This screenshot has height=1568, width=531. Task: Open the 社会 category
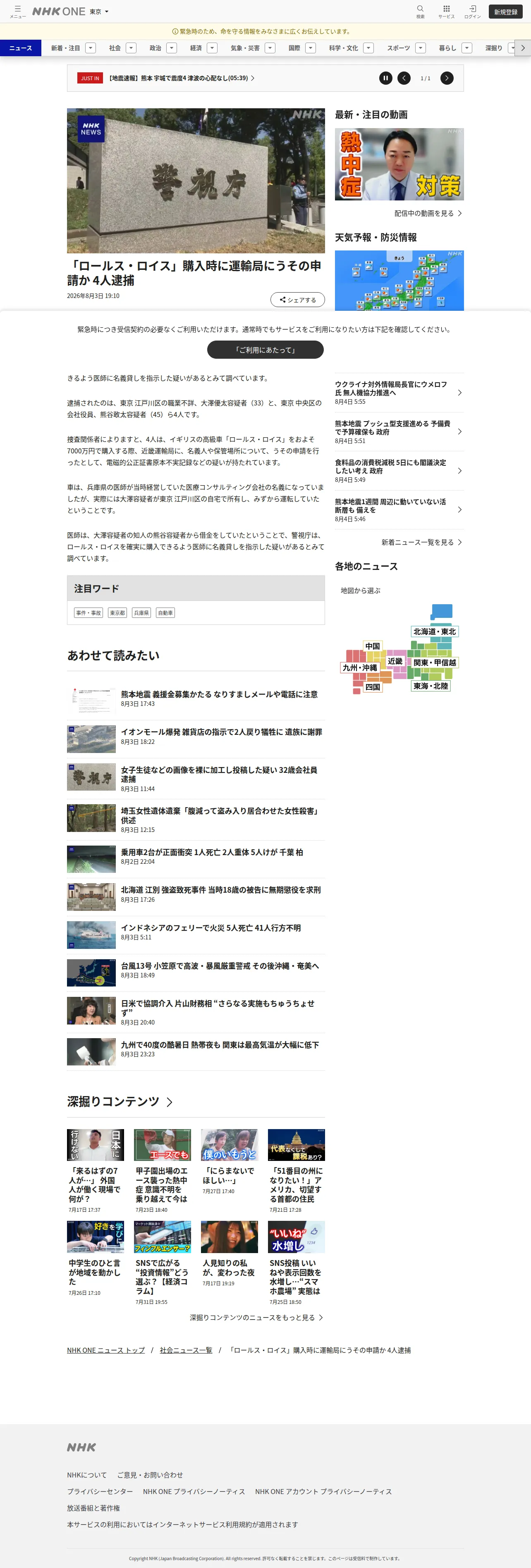click(x=115, y=48)
